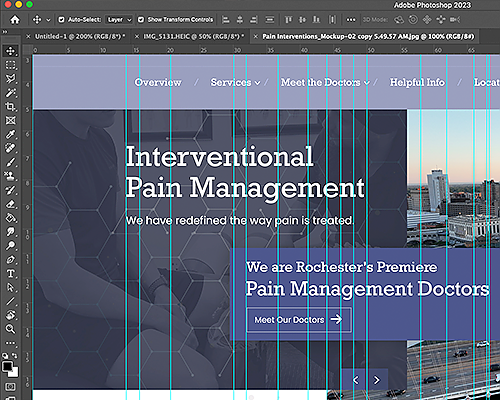Select the Frame tool
Viewport: 500px width, 400px height.
pyautogui.click(x=11, y=120)
